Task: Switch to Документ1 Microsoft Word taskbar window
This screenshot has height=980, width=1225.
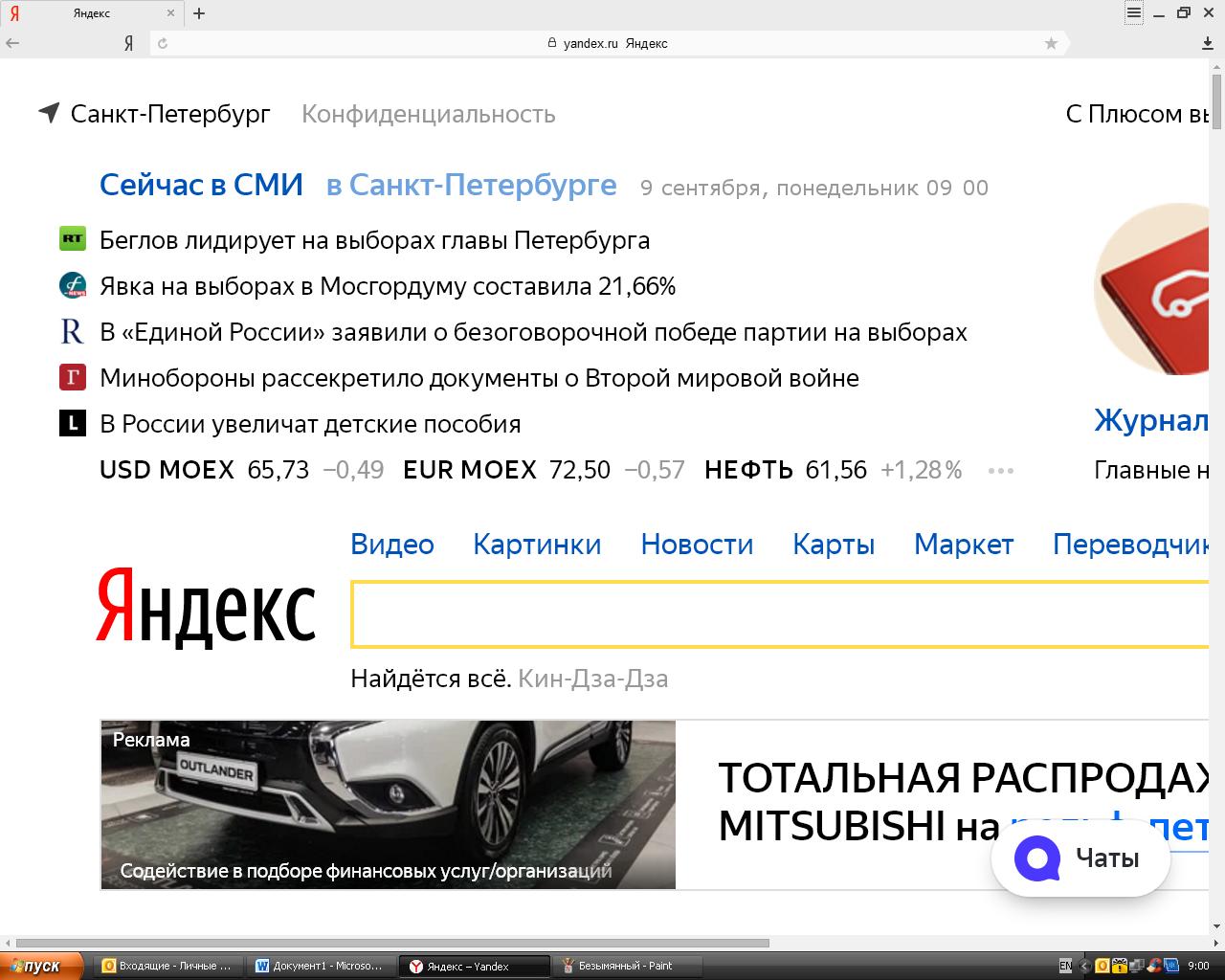Action: coord(322,966)
